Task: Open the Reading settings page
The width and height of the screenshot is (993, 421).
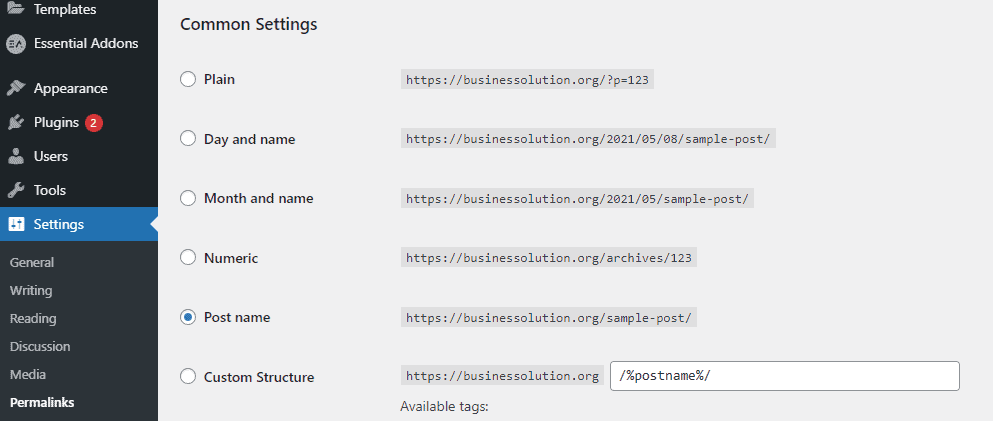Action: click(x=33, y=318)
